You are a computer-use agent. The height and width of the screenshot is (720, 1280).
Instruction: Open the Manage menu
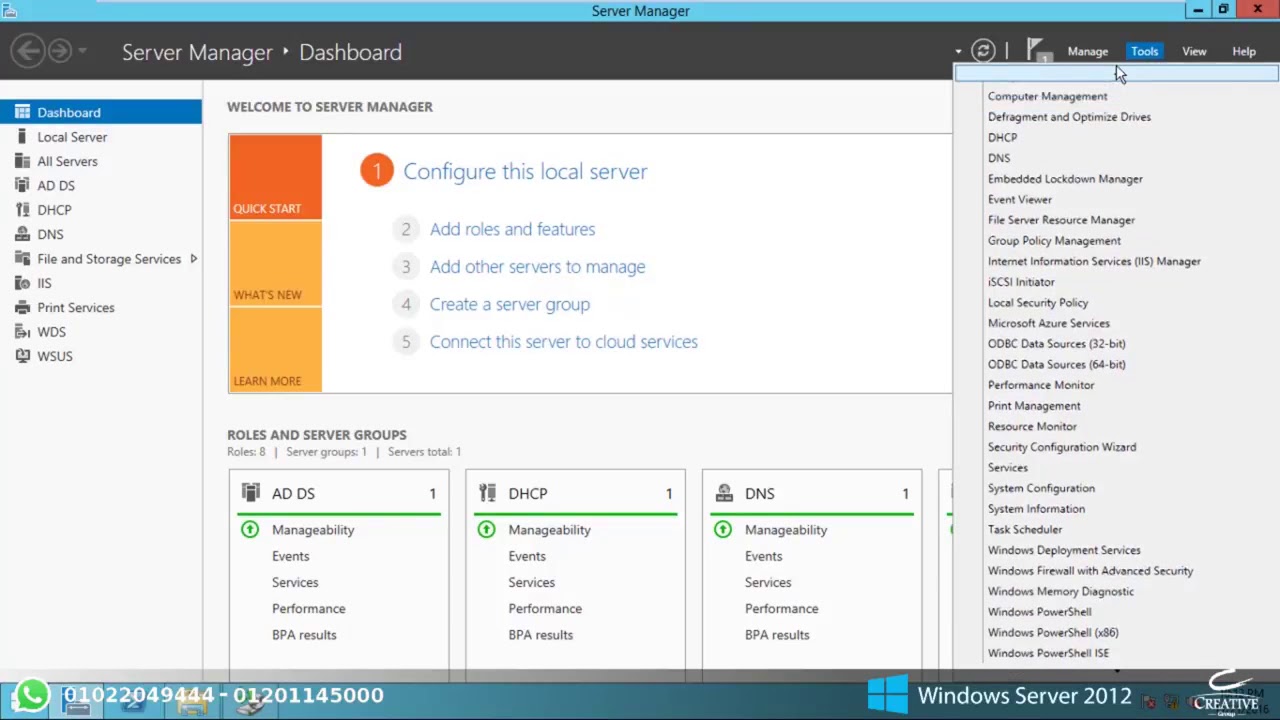pyautogui.click(x=1087, y=51)
